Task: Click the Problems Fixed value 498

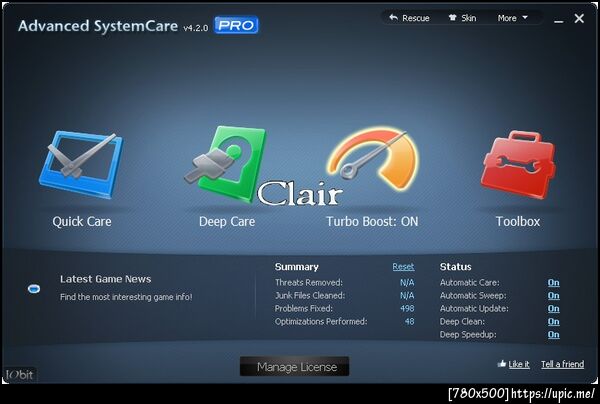Action: [407, 308]
